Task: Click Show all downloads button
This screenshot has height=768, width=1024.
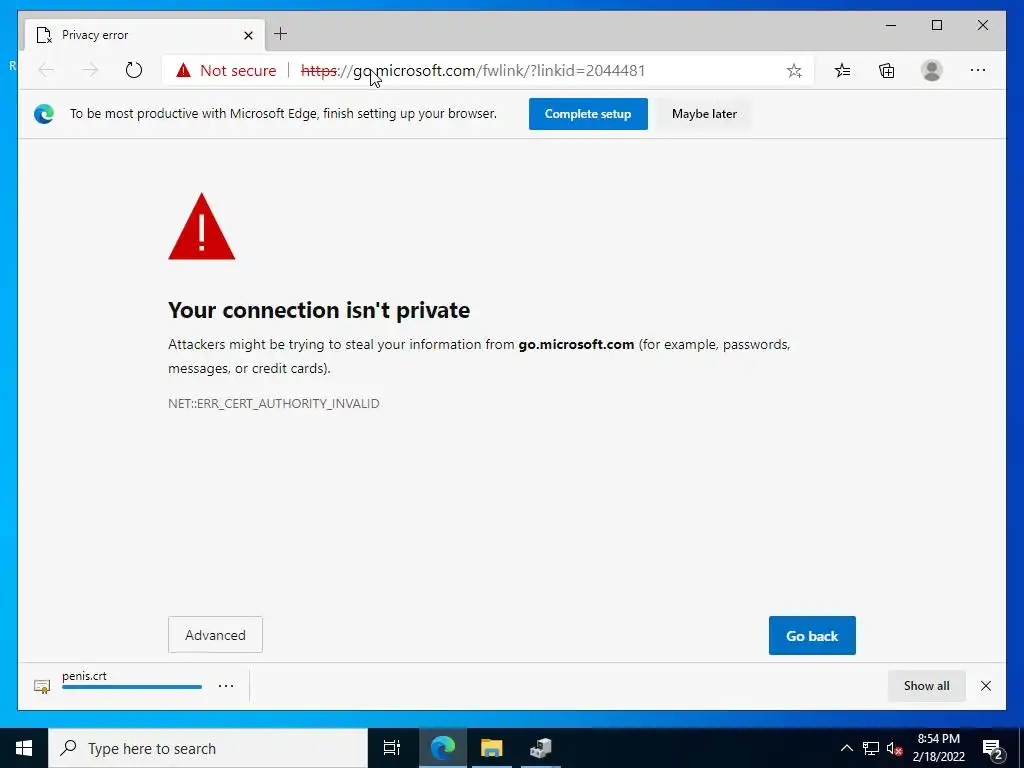Action: tap(927, 686)
